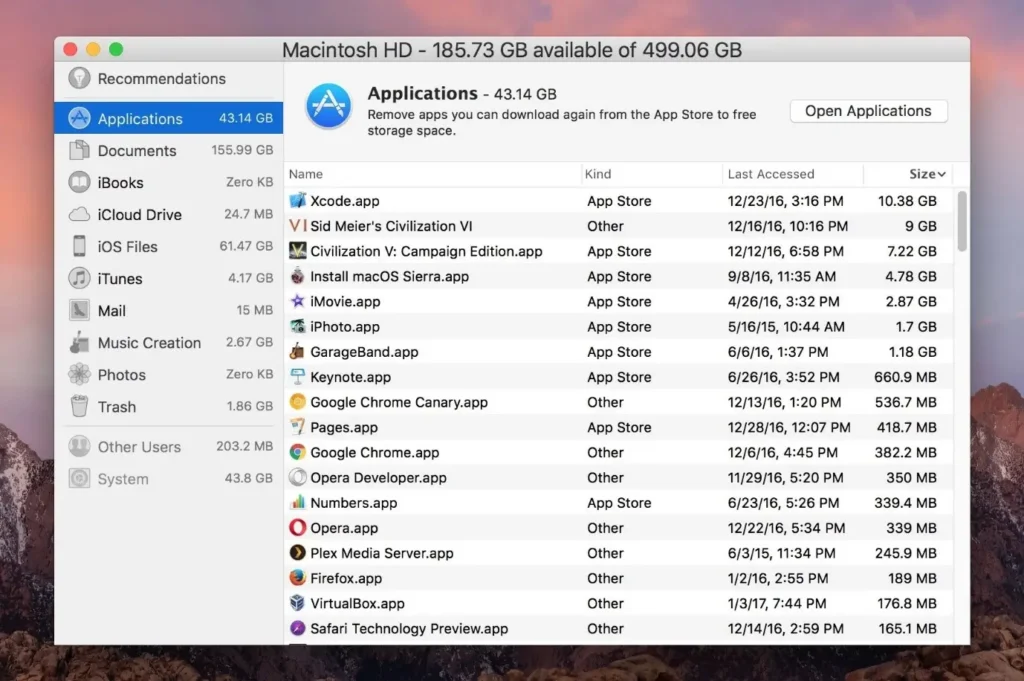Select Documents 155.99 GB category
Screen dimensions: 1024x681
(x=168, y=150)
